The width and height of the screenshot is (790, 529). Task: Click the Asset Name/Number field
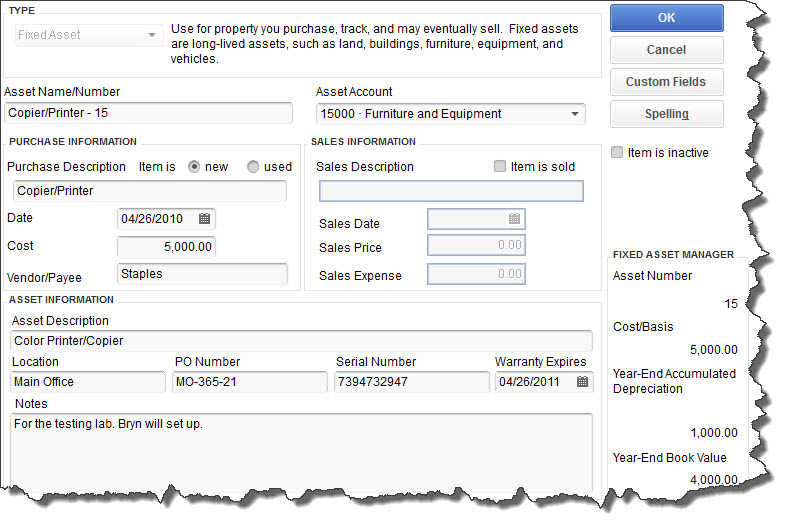pyautogui.click(x=148, y=114)
